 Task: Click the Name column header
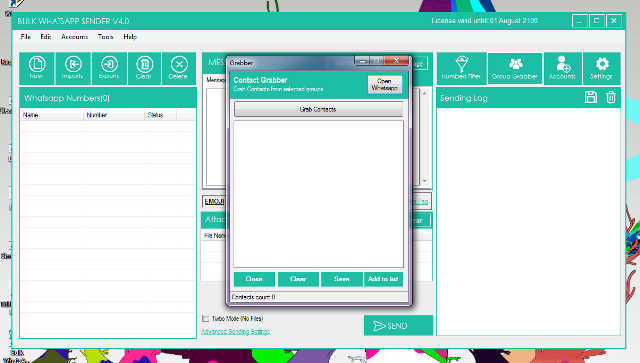pyautogui.click(x=52, y=115)
